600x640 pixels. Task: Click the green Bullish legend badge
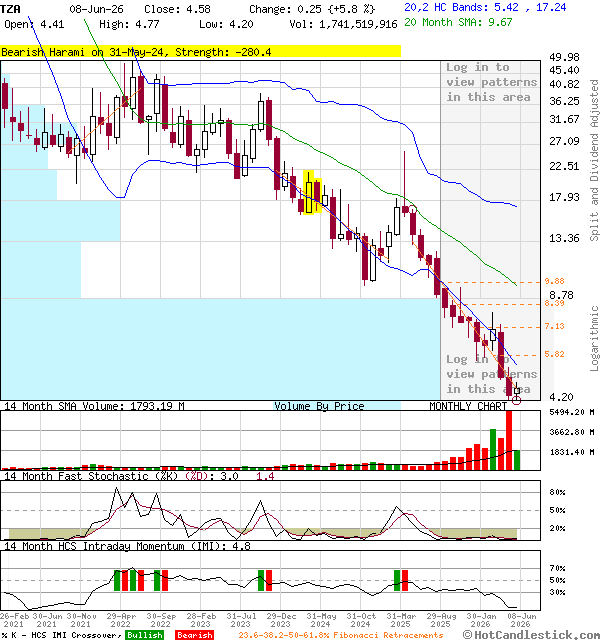click(145, 635)
